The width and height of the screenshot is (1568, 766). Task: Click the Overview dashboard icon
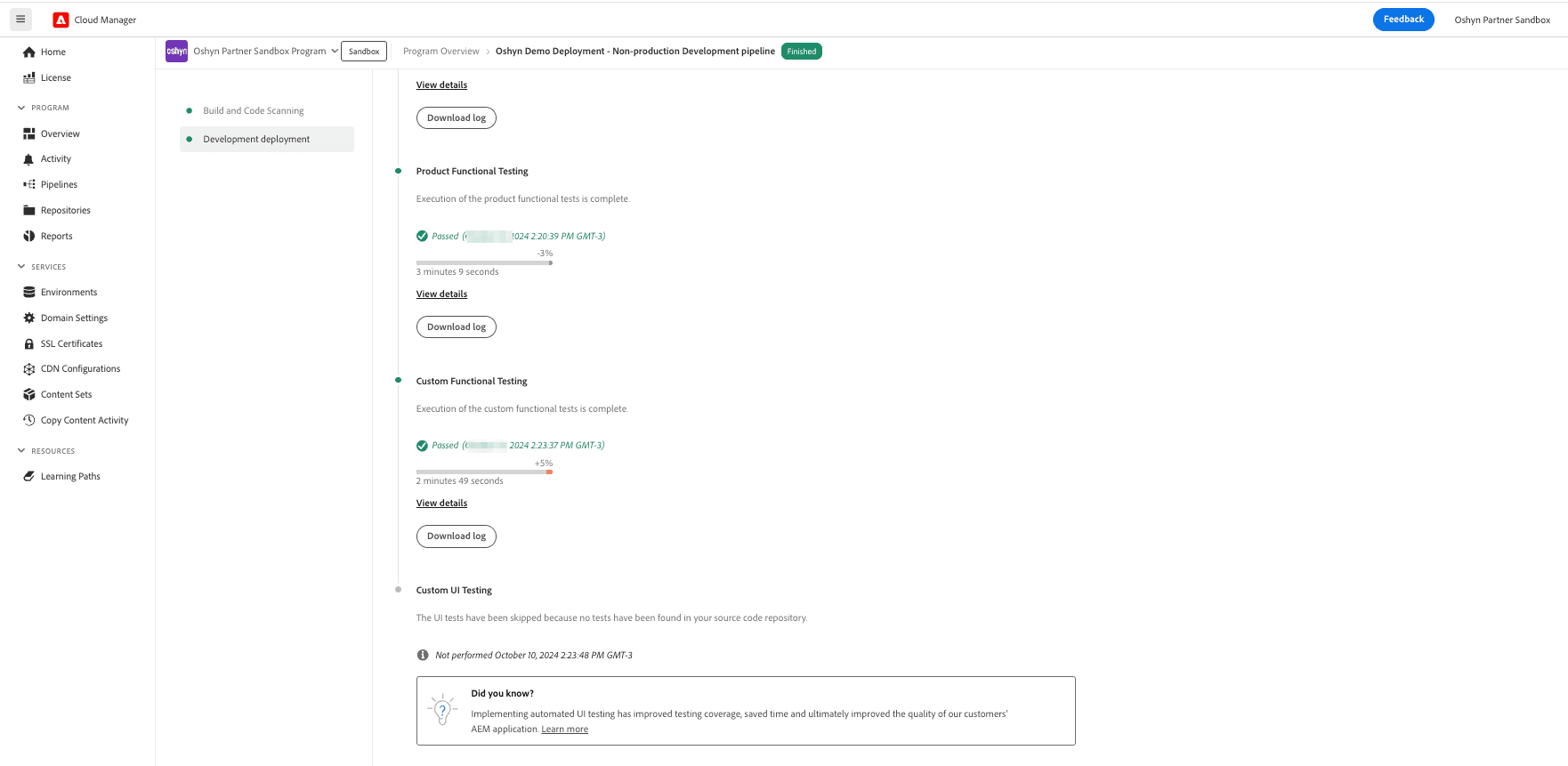click(29, 133)
